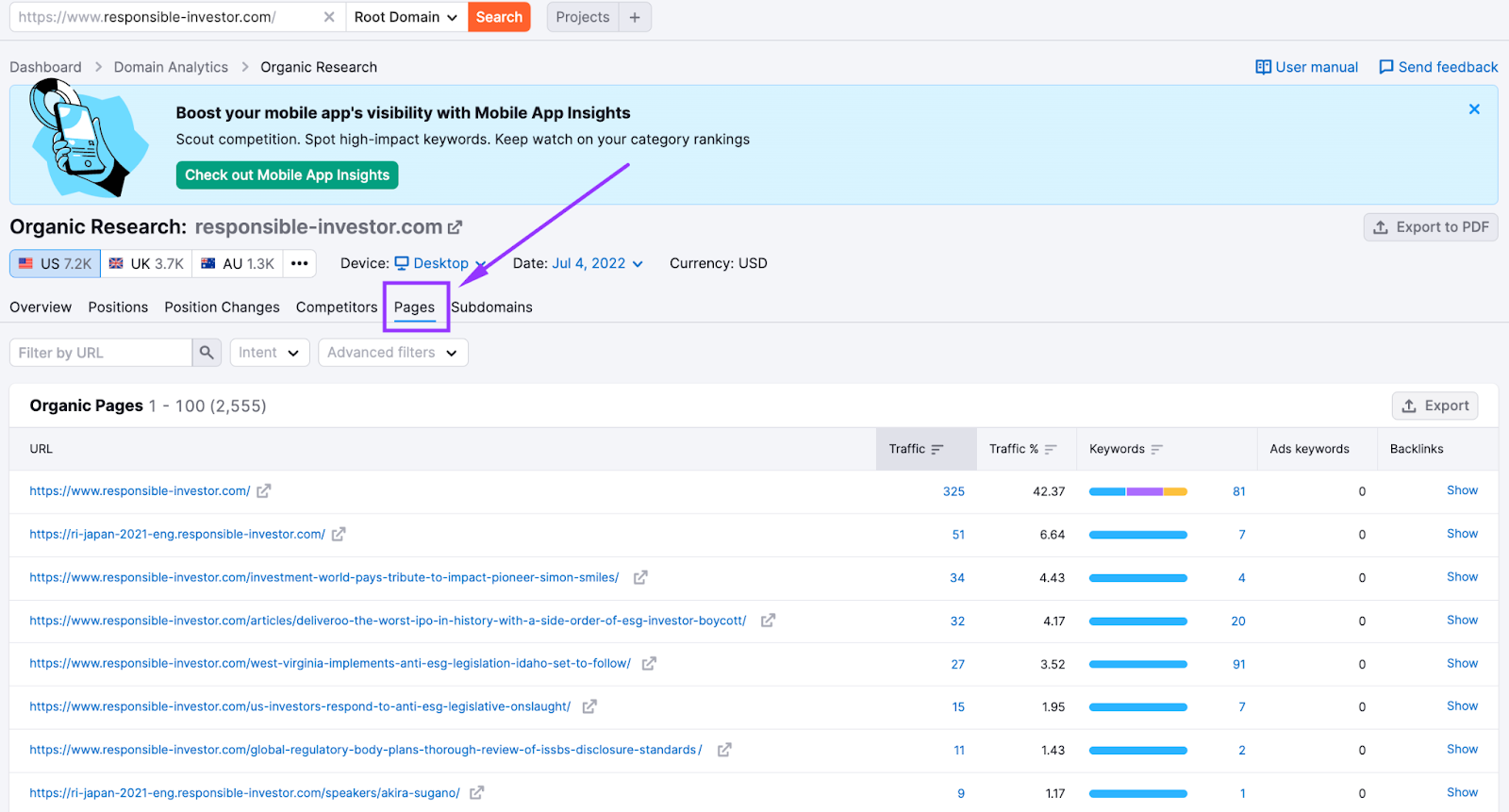Open external link icon for ri-japan-2021-eng homepage URL
The width and height of the screenshot is (1509, 812).
coord(339,535)
